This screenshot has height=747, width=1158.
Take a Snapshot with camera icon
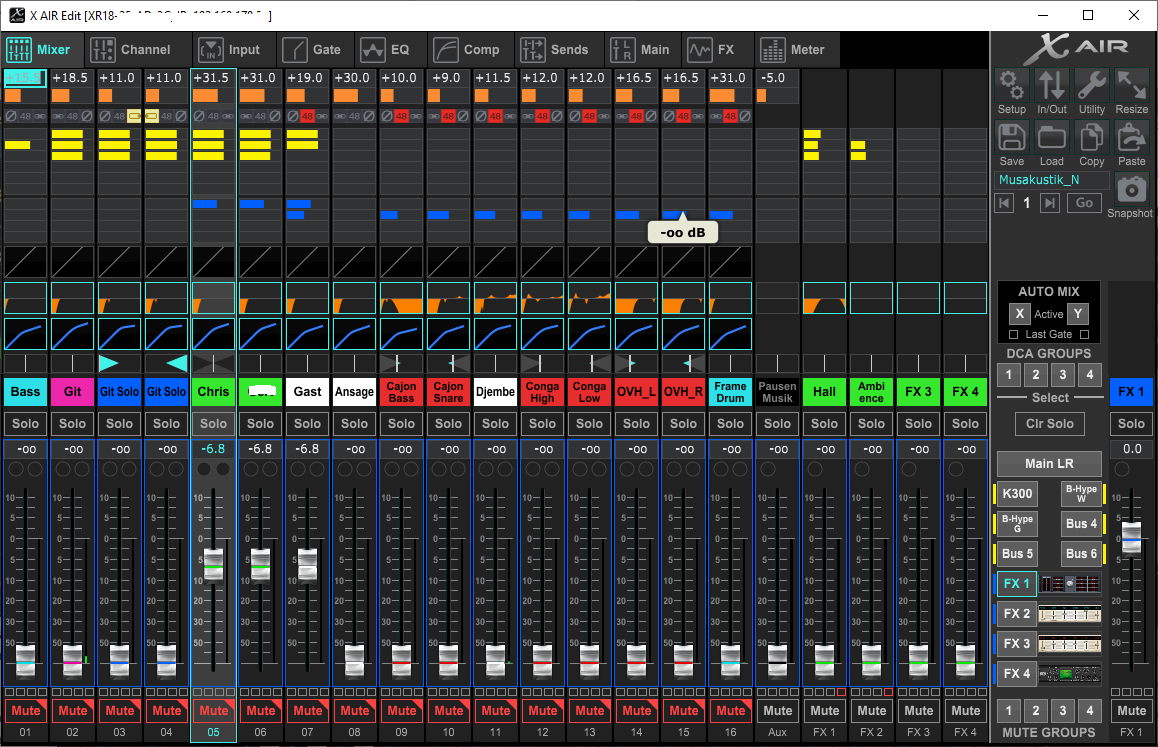point(1131,190)
